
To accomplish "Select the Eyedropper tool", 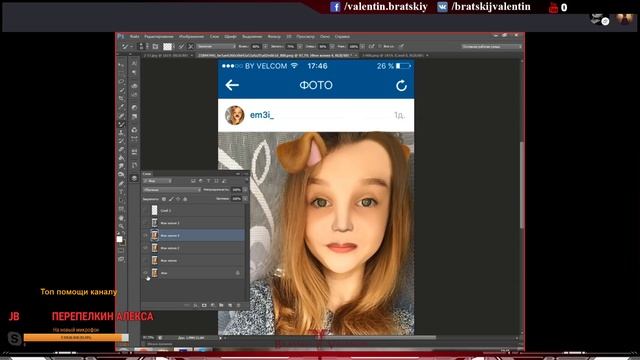I will pyautogui.click(x=121, y=107).
